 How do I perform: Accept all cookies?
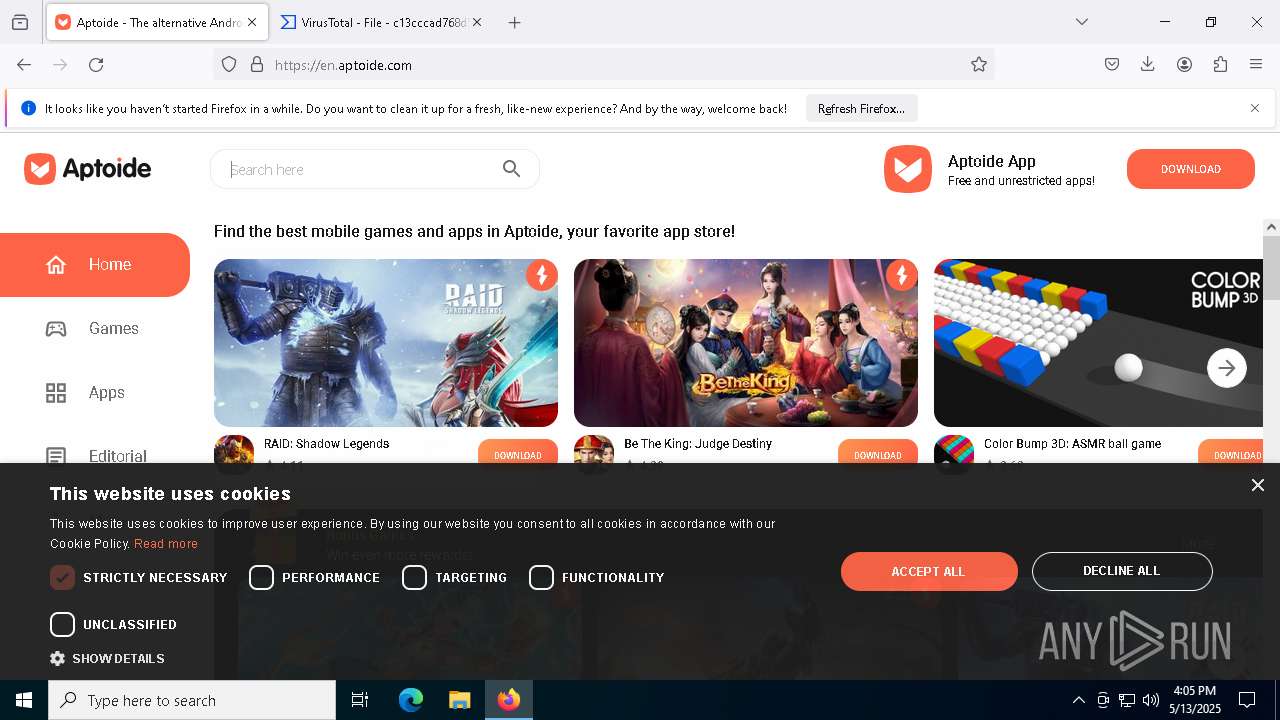tap(929, 571)
